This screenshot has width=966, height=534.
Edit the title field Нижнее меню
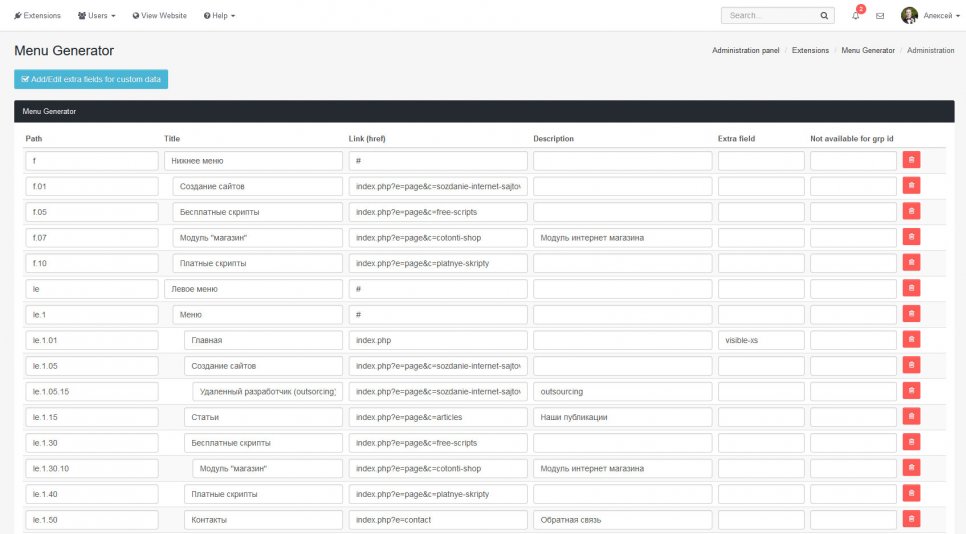coord(253,161)
